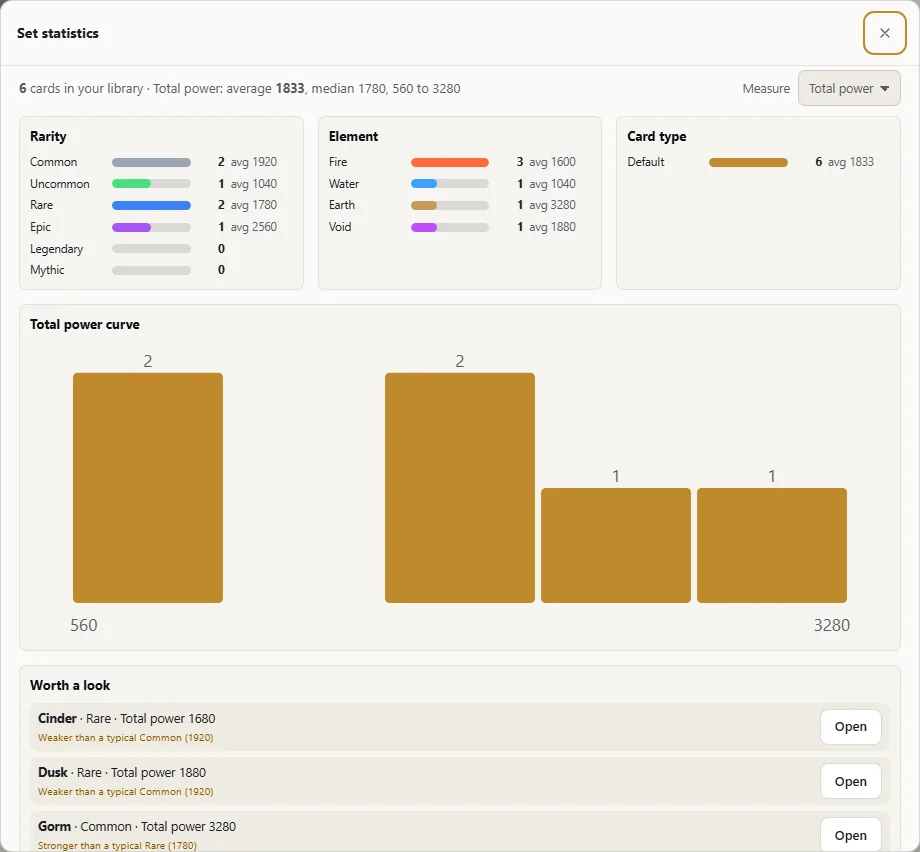The height and width of the screenshot is (852, 920).
Task: Click the "Card type" panel heading
Action: click(x=657, y=136)
